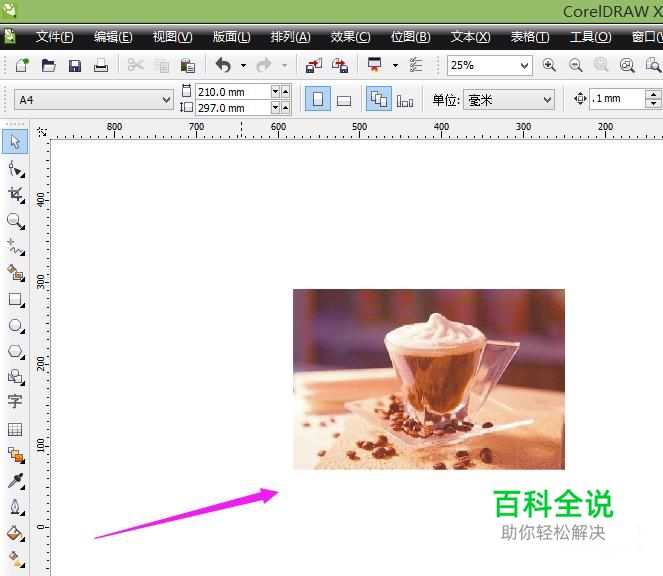The image size is (663, 576).
Task: Open the 表格(T) menu
Action: (x=530, y=37)
